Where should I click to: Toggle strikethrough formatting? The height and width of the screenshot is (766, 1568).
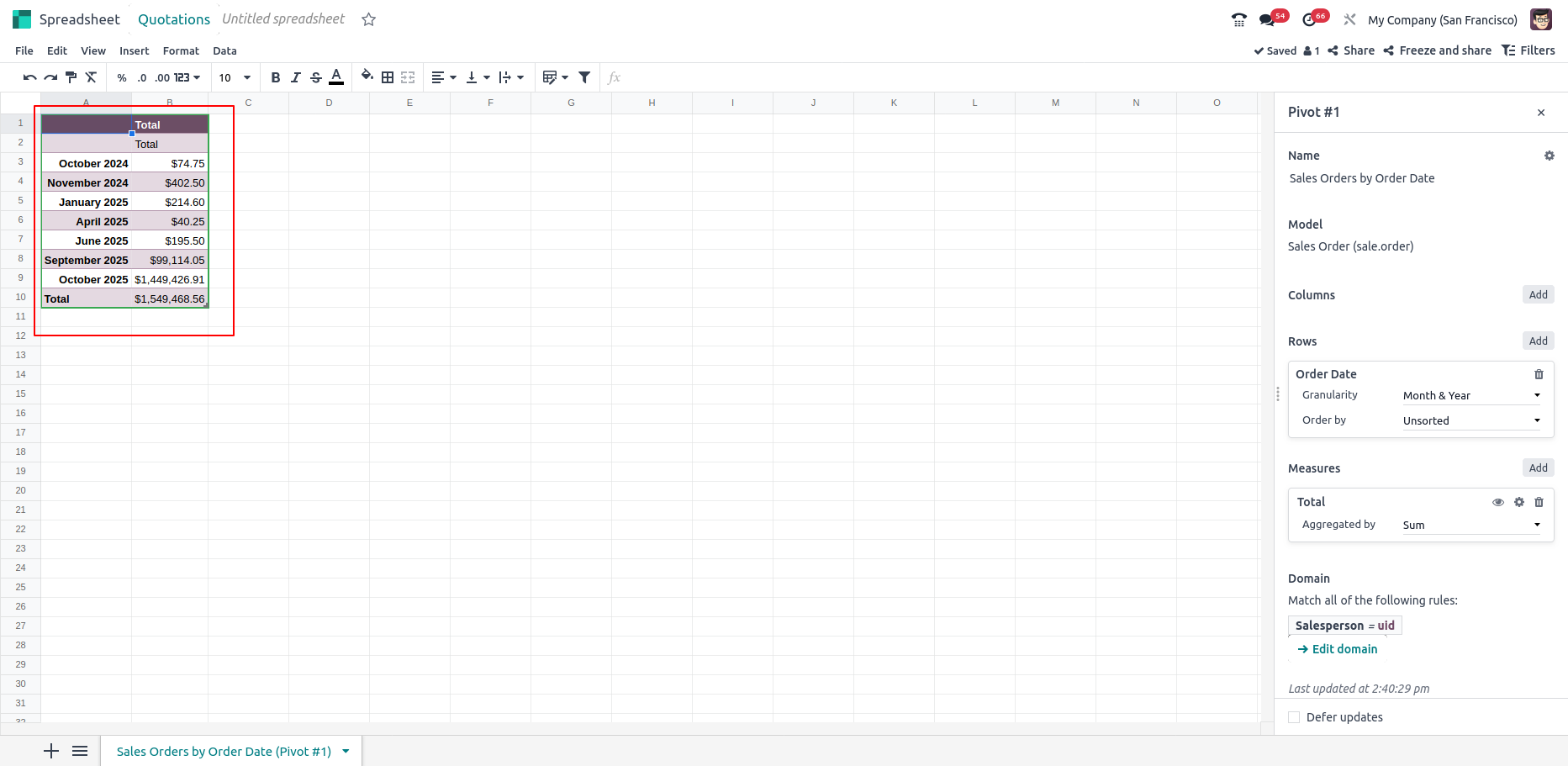pyautogui.click(x=316, y=77)
